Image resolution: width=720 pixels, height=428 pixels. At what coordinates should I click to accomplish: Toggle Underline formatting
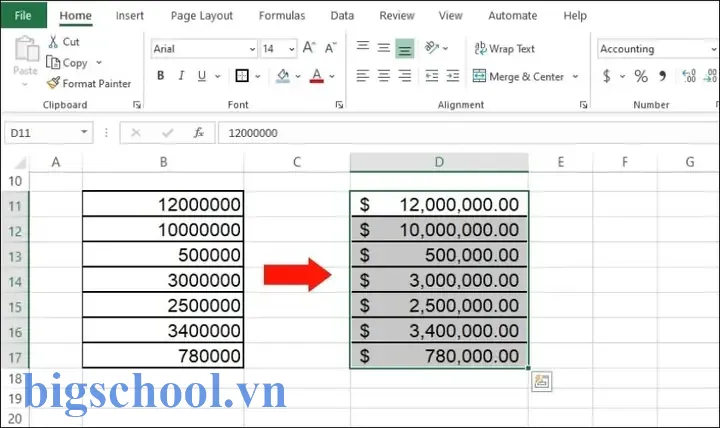202,75
